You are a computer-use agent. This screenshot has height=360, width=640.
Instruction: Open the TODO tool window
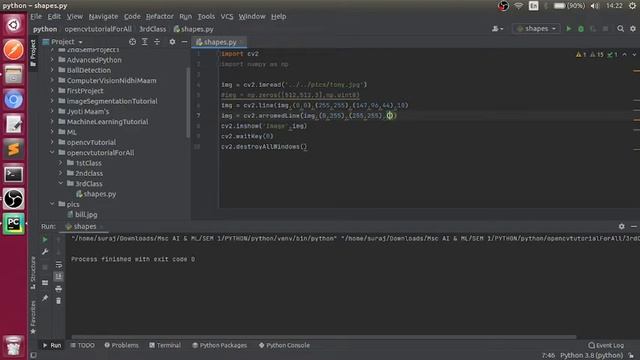(x=82, y=345)
